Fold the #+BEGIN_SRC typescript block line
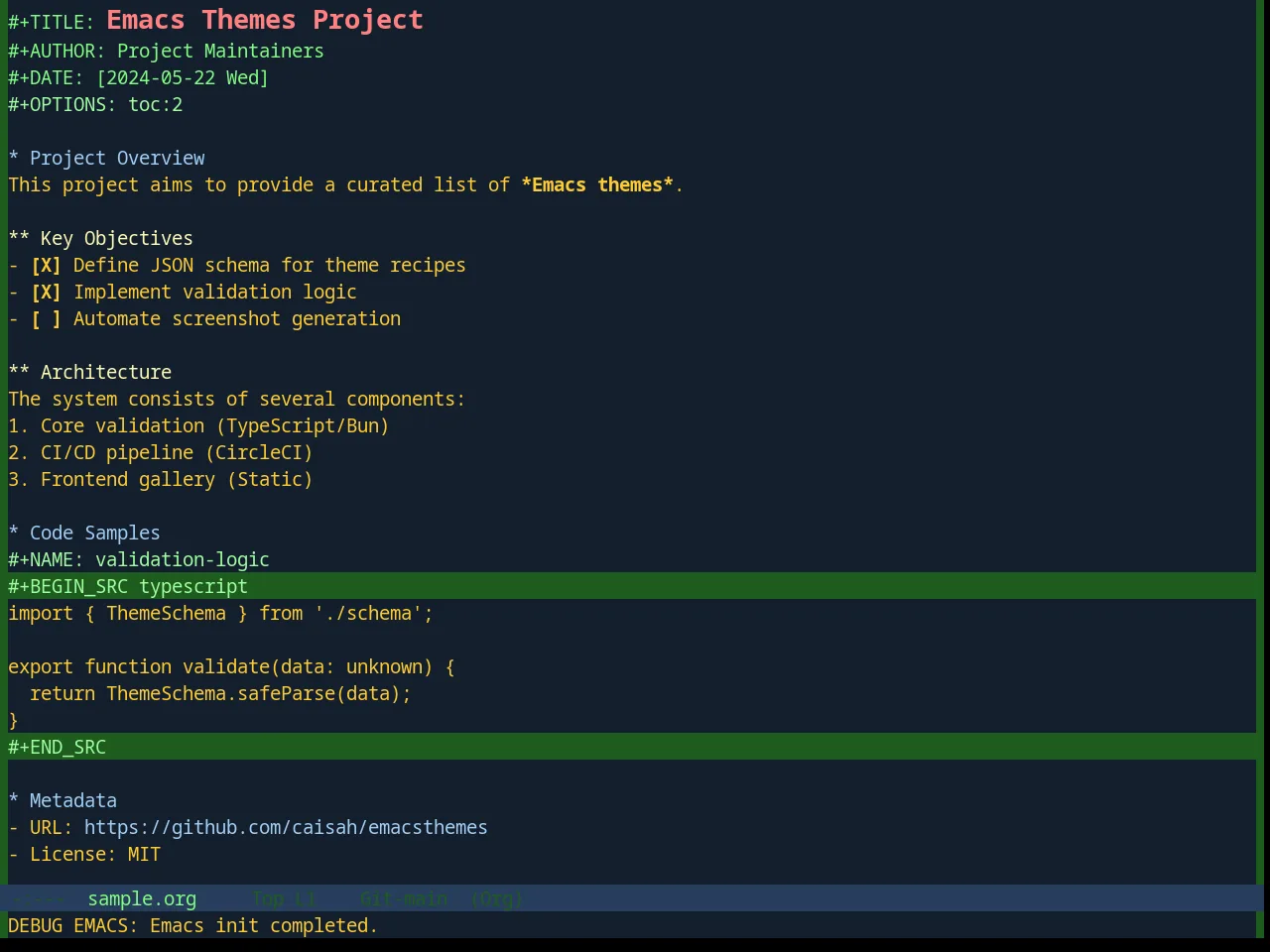This screenshot has width=1270, height=952. [x=632, y=586]
